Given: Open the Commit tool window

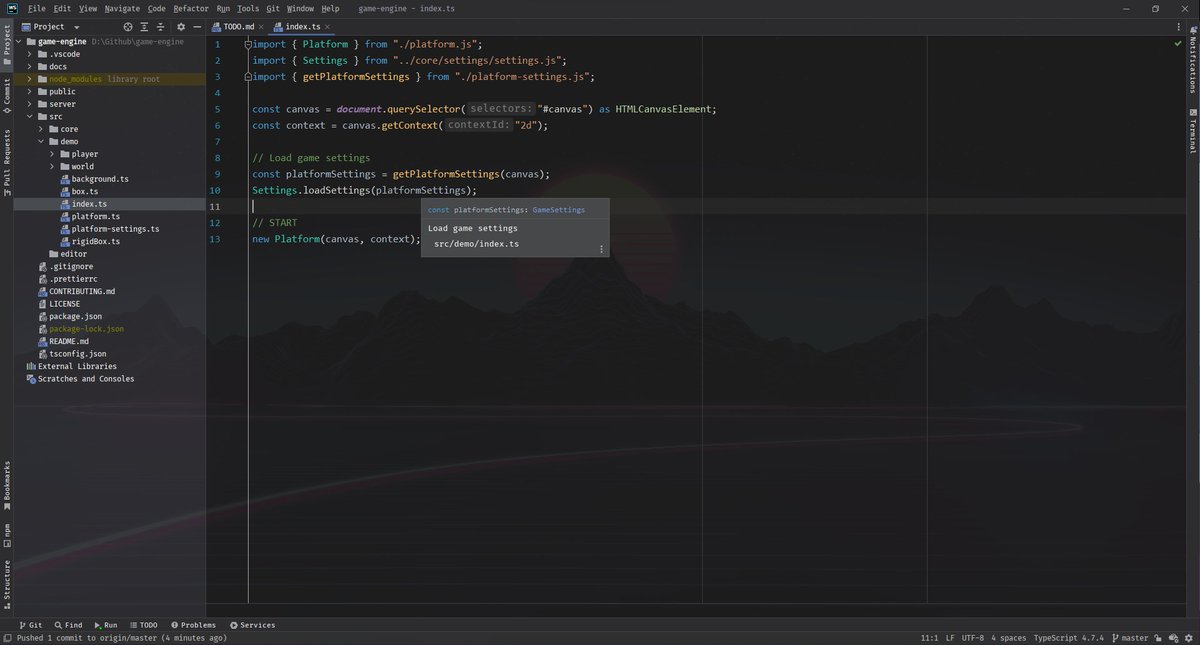Looking at the screenshot, I should [x=6, y=96].
